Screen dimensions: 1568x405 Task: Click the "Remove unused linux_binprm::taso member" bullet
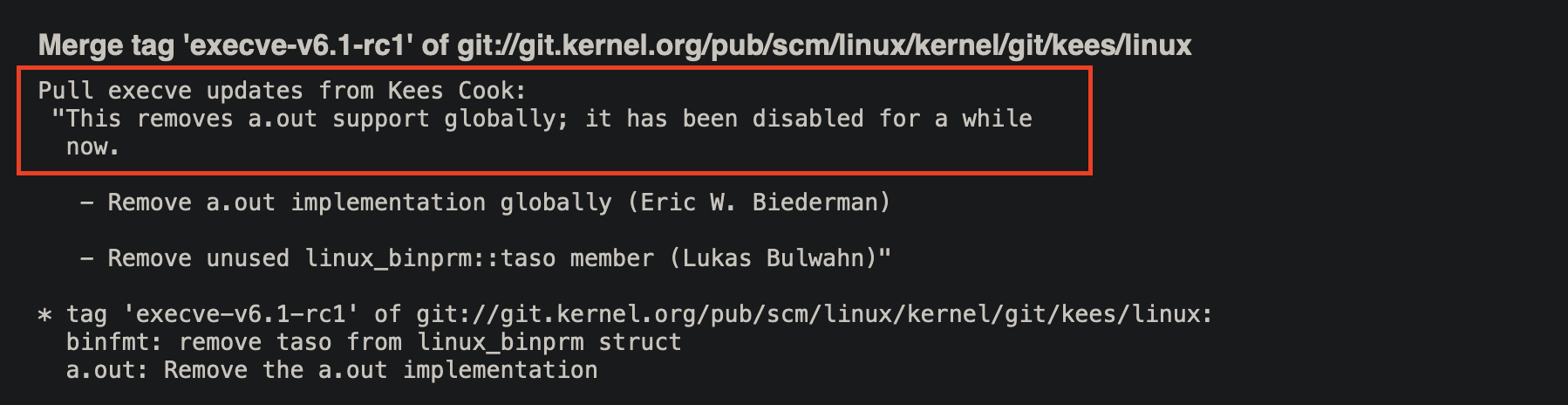pyautogui.click(x=380, y=258)
